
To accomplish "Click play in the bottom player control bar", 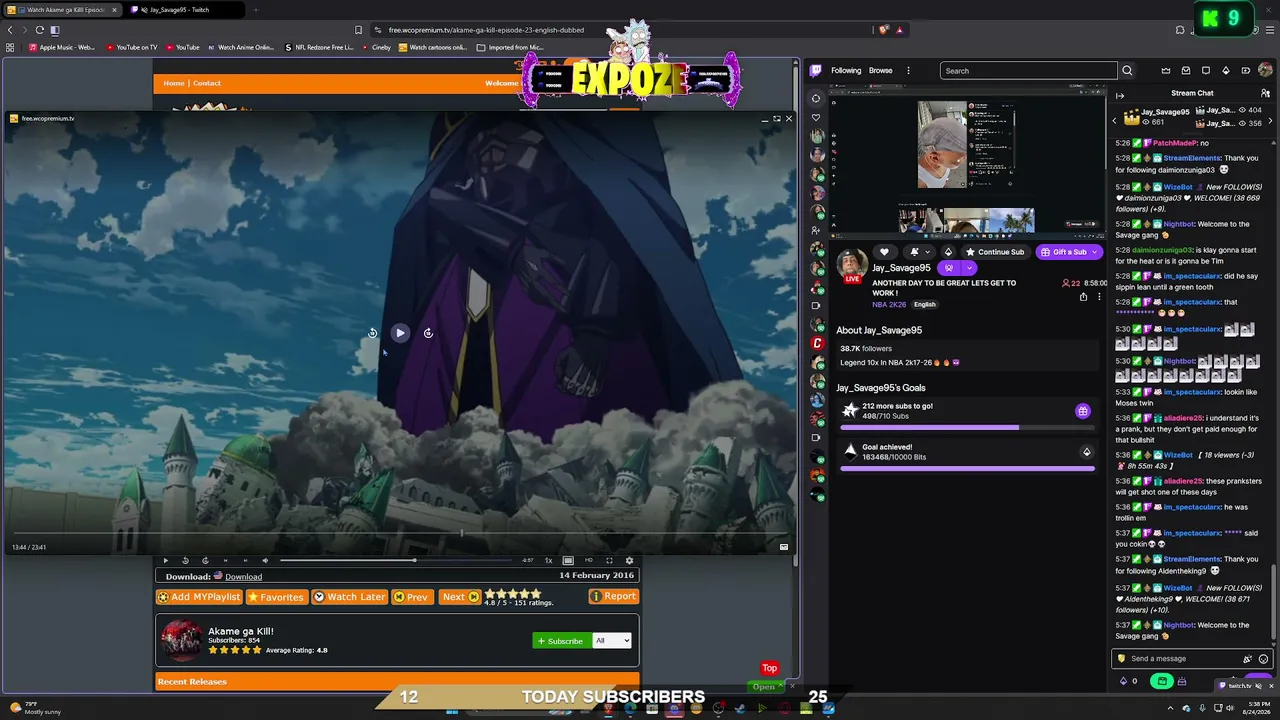I will tap(166, 561).
